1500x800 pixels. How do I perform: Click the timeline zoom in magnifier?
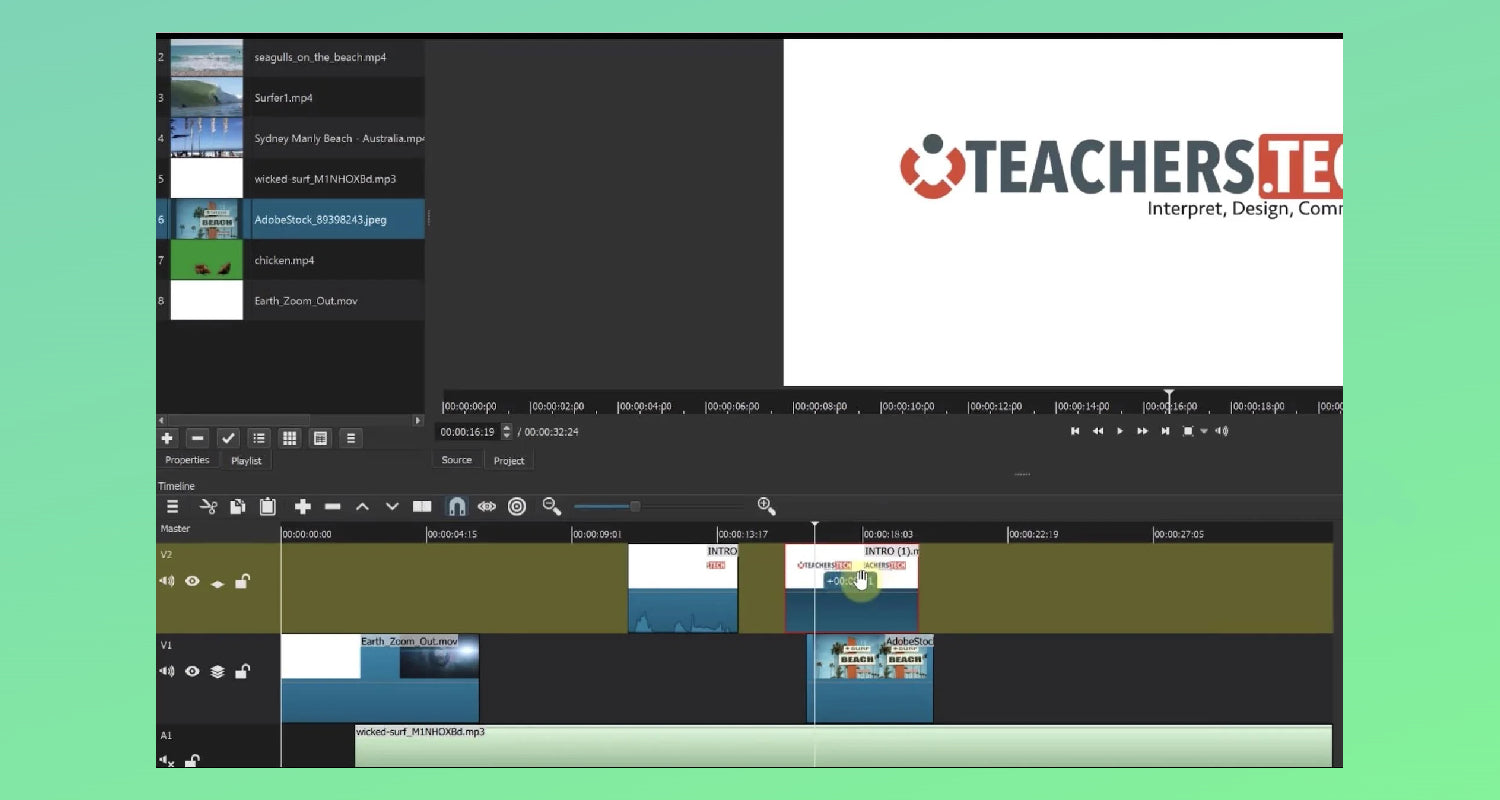[767, 506]
